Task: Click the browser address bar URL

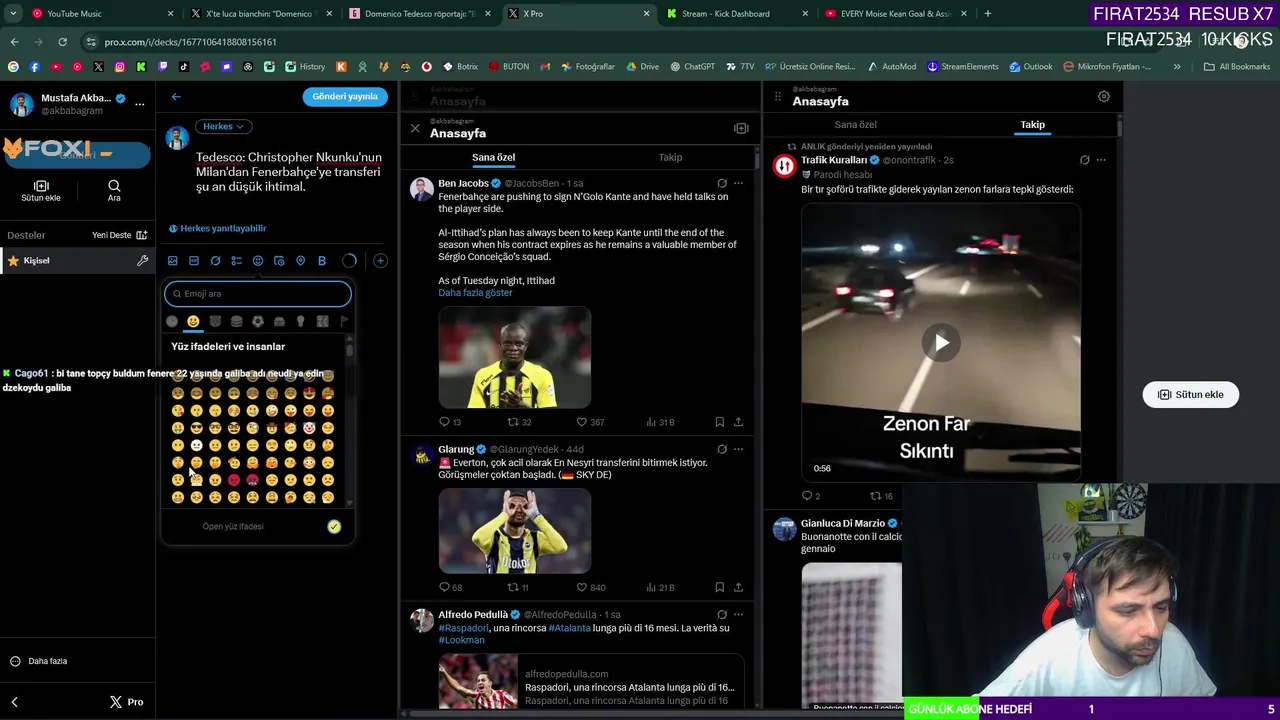Action: [x=190, y=42]
